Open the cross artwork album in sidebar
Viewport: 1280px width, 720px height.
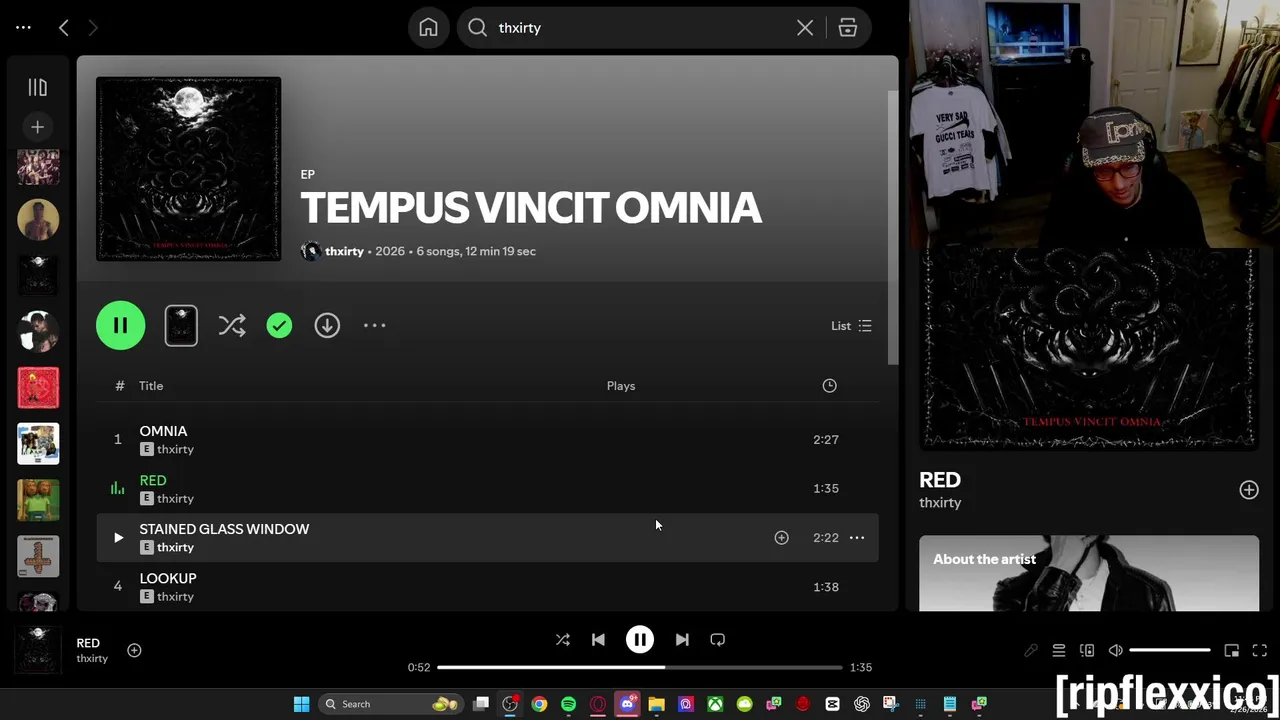pos(38,556)
